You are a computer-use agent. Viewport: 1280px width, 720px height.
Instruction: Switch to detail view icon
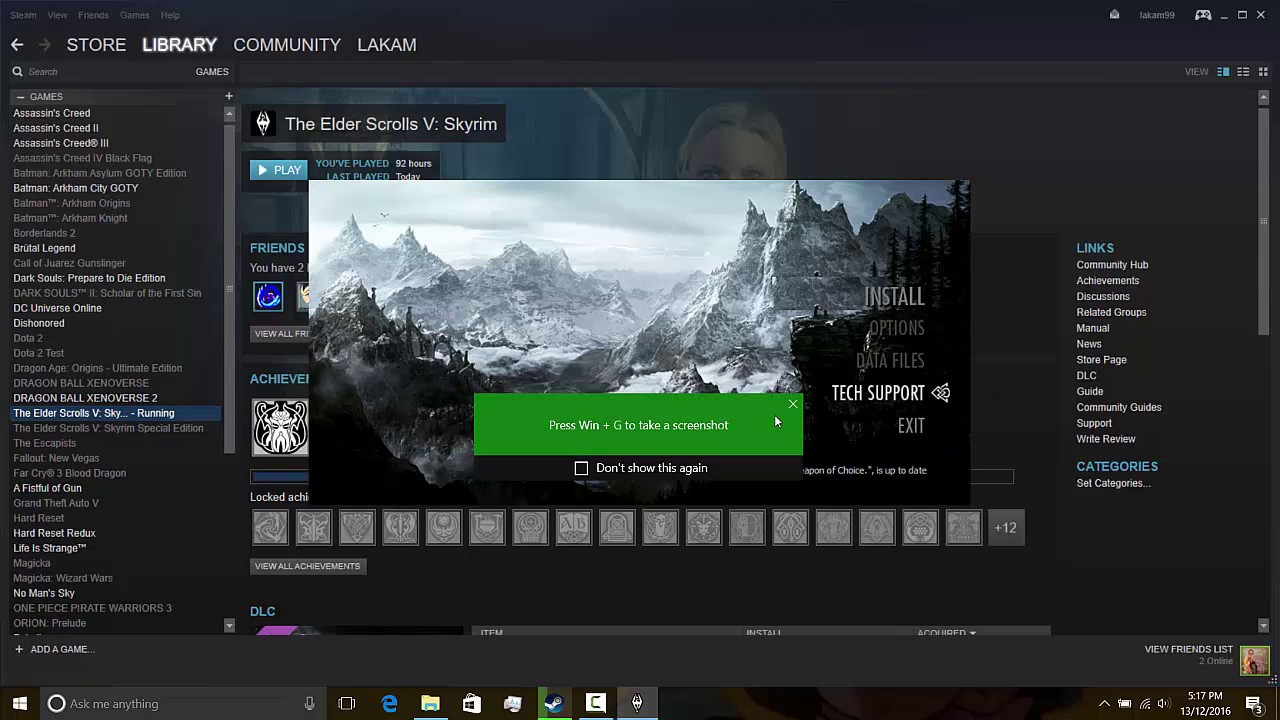1223,72
